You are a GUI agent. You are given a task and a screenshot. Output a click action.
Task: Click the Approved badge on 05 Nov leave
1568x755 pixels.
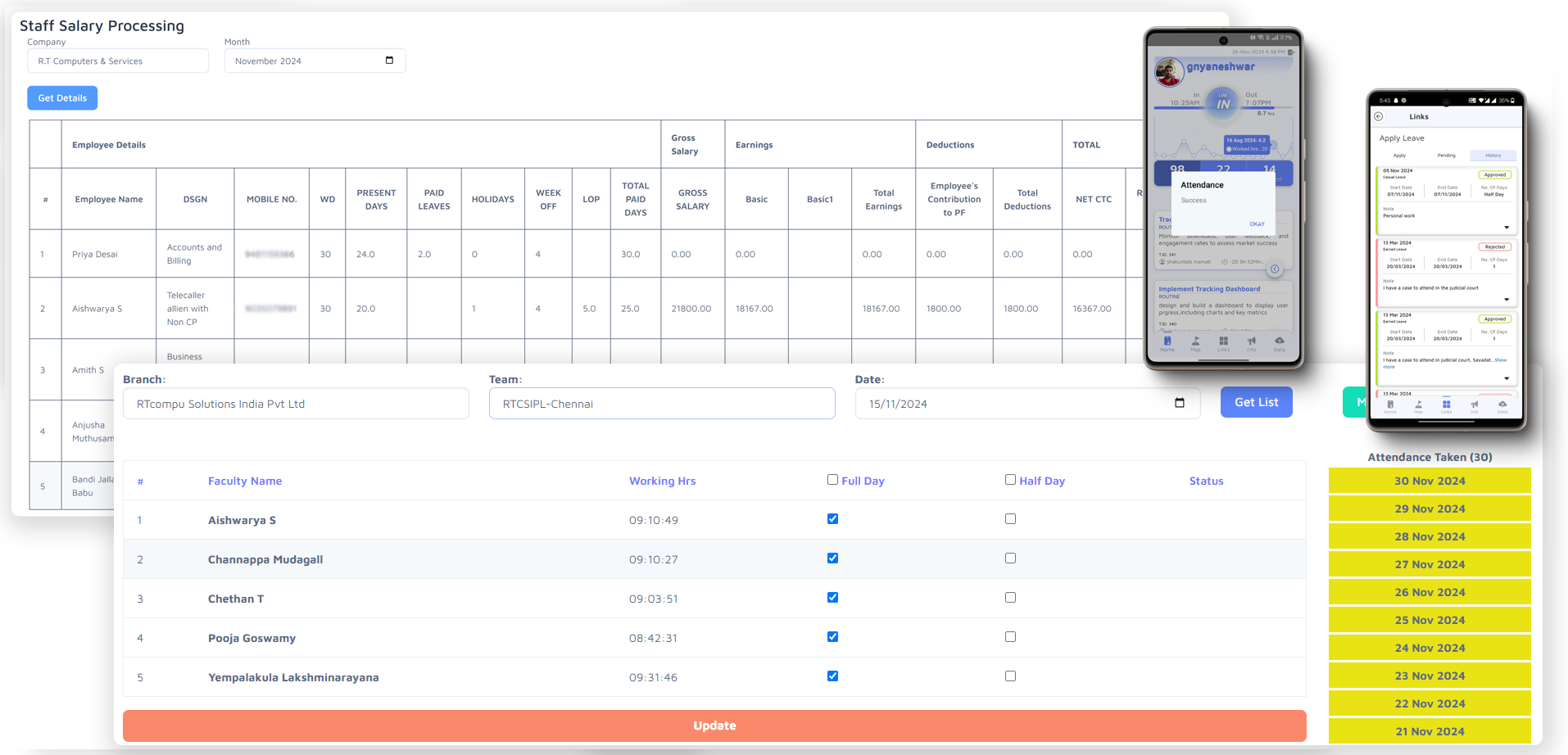pos(1495,174)
